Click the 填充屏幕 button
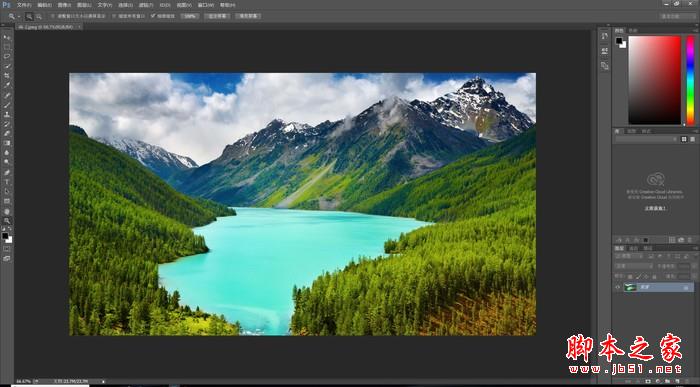 248,16
